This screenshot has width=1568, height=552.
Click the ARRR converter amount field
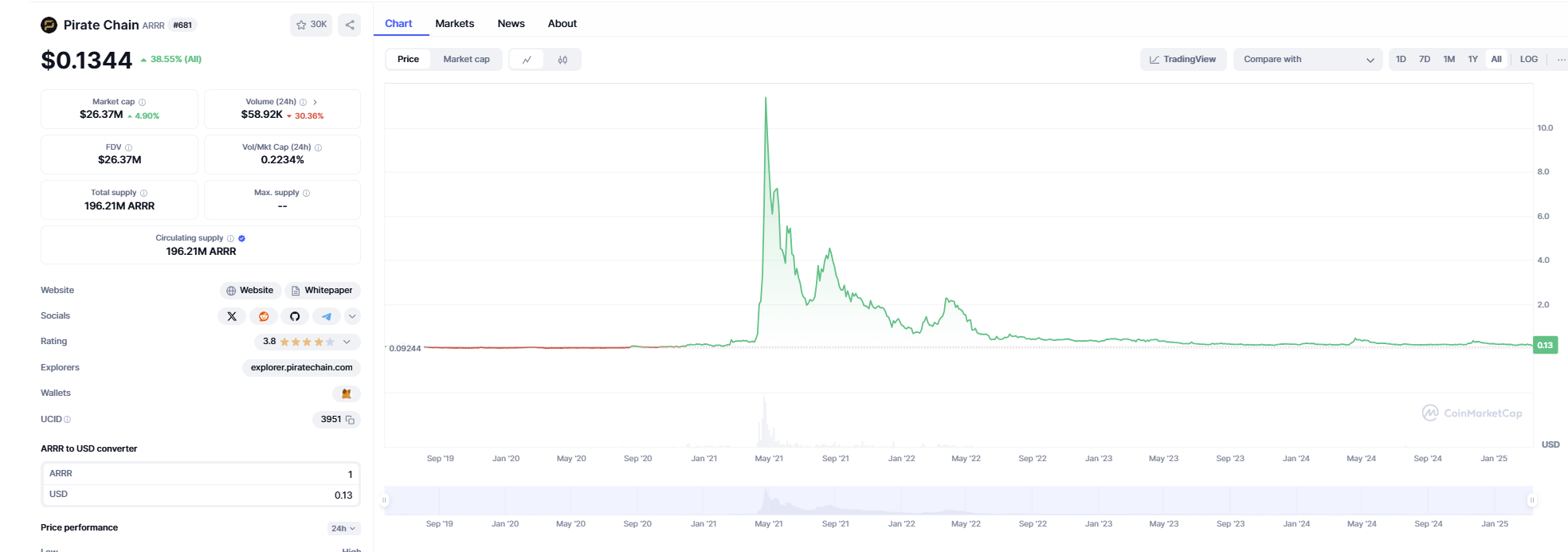pyautogui.click(x=201, y=474)
